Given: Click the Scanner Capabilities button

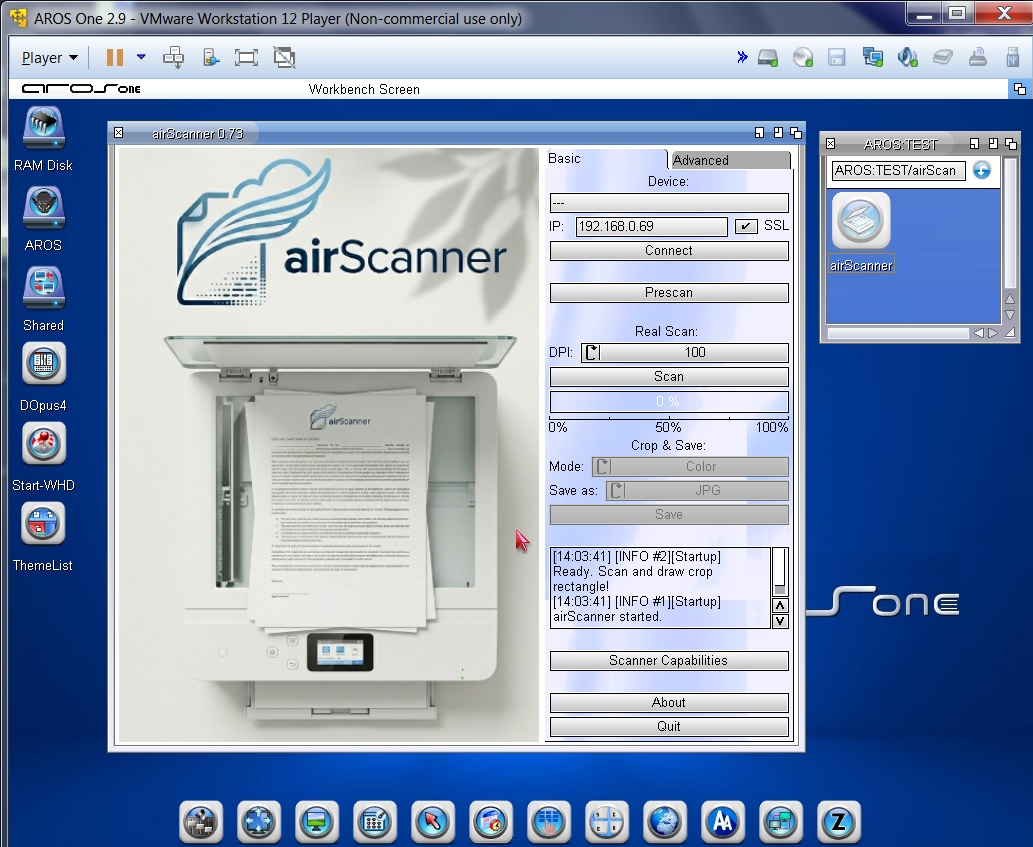Looking at the screenshot, I should coord(669,661).
